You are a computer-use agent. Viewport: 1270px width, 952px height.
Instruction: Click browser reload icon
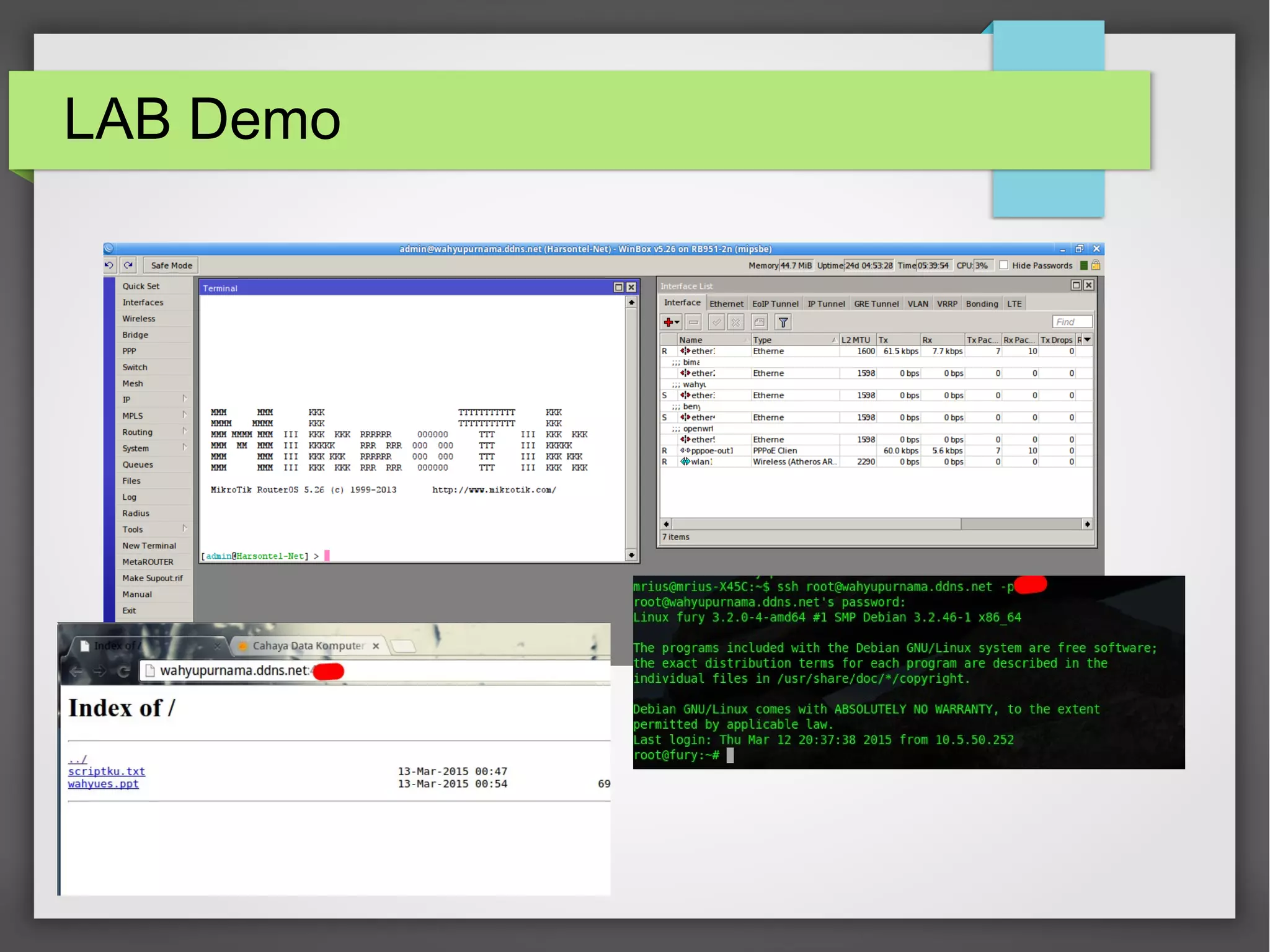pos(123,671)
